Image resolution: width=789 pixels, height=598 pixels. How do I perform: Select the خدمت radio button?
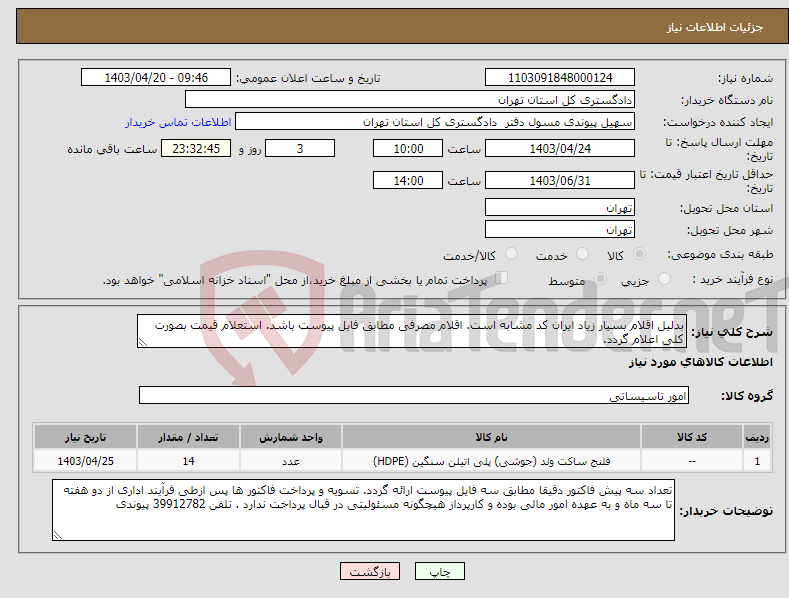point(582,254)
